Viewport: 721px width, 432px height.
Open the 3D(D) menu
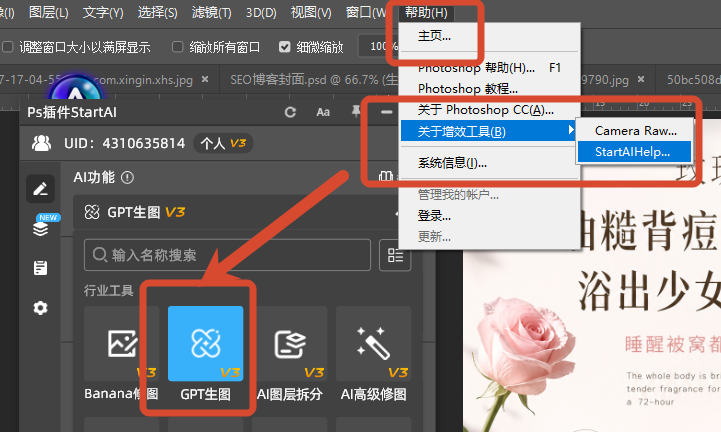click(x=261, y=12)
